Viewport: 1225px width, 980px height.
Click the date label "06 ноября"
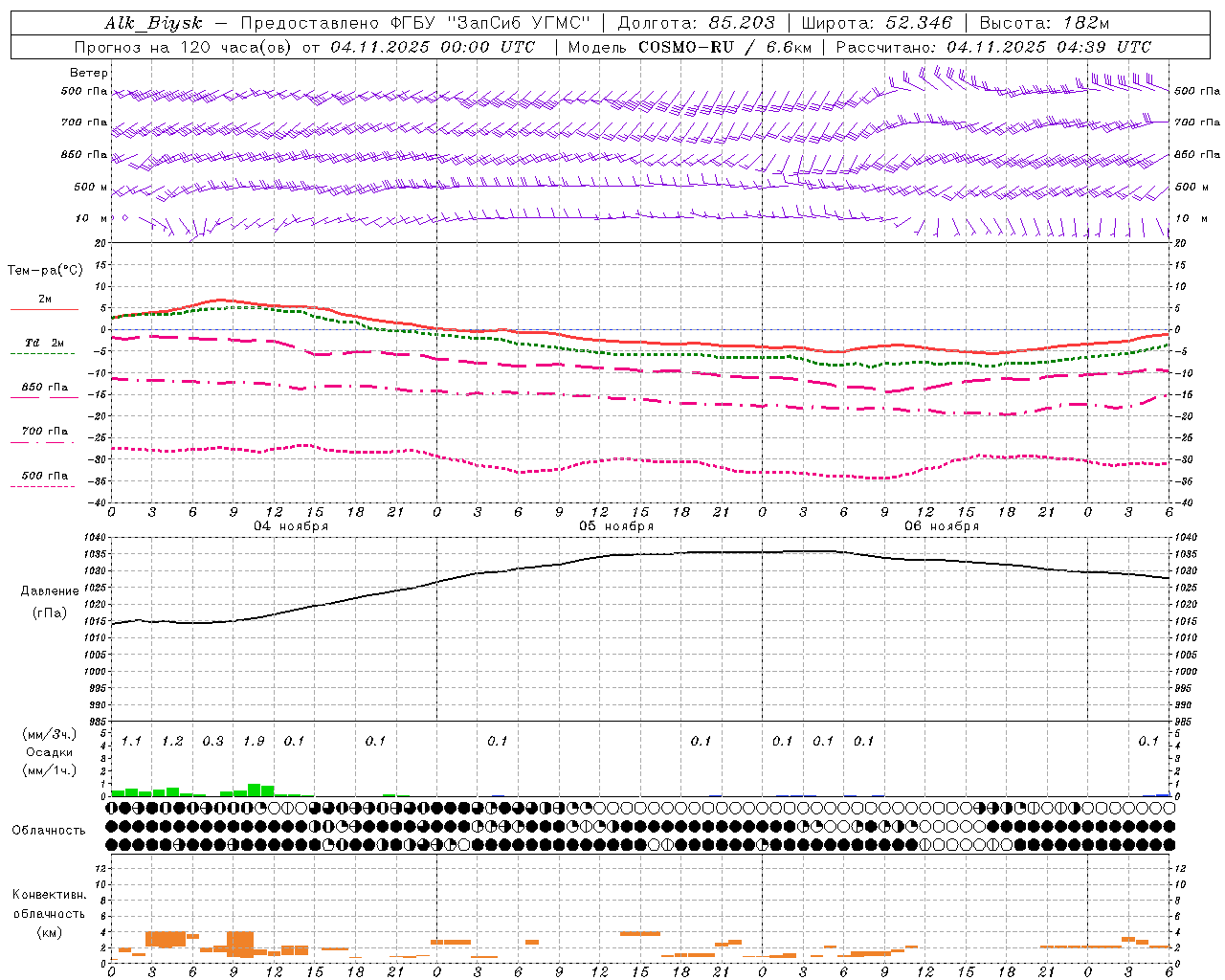(x=942, y=526)
